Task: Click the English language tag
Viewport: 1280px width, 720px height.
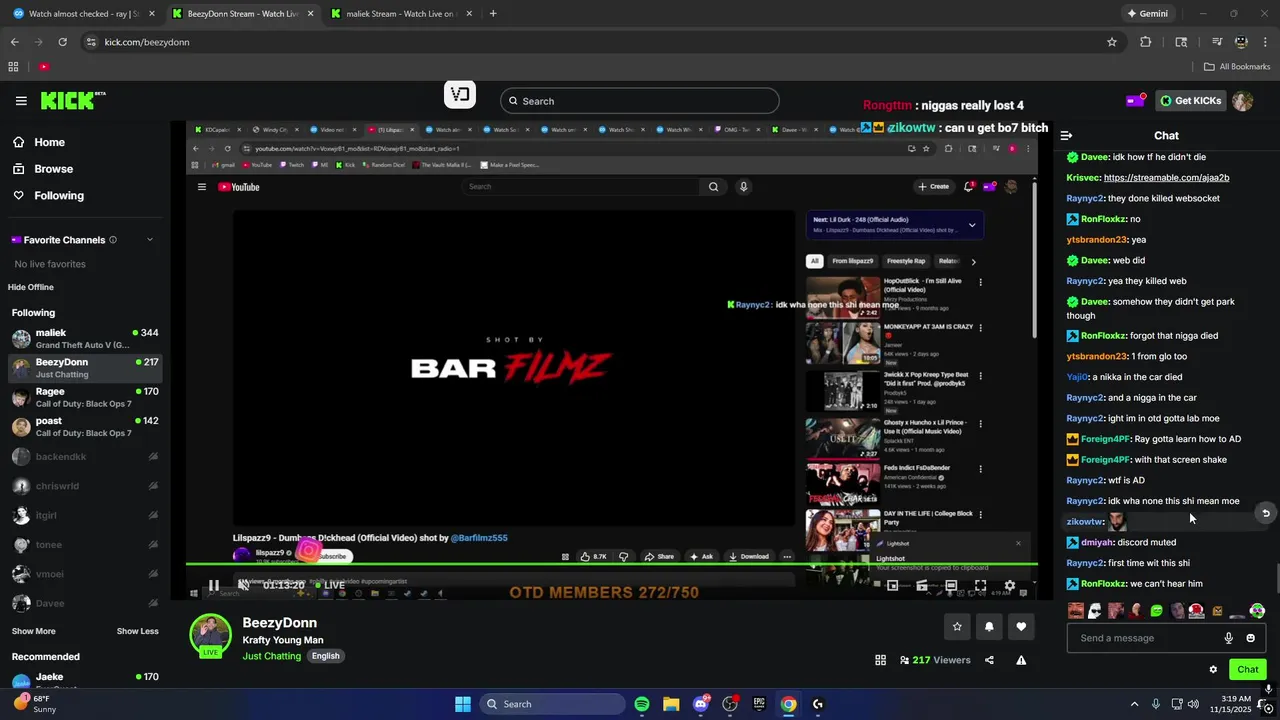Action: (325, 656)
